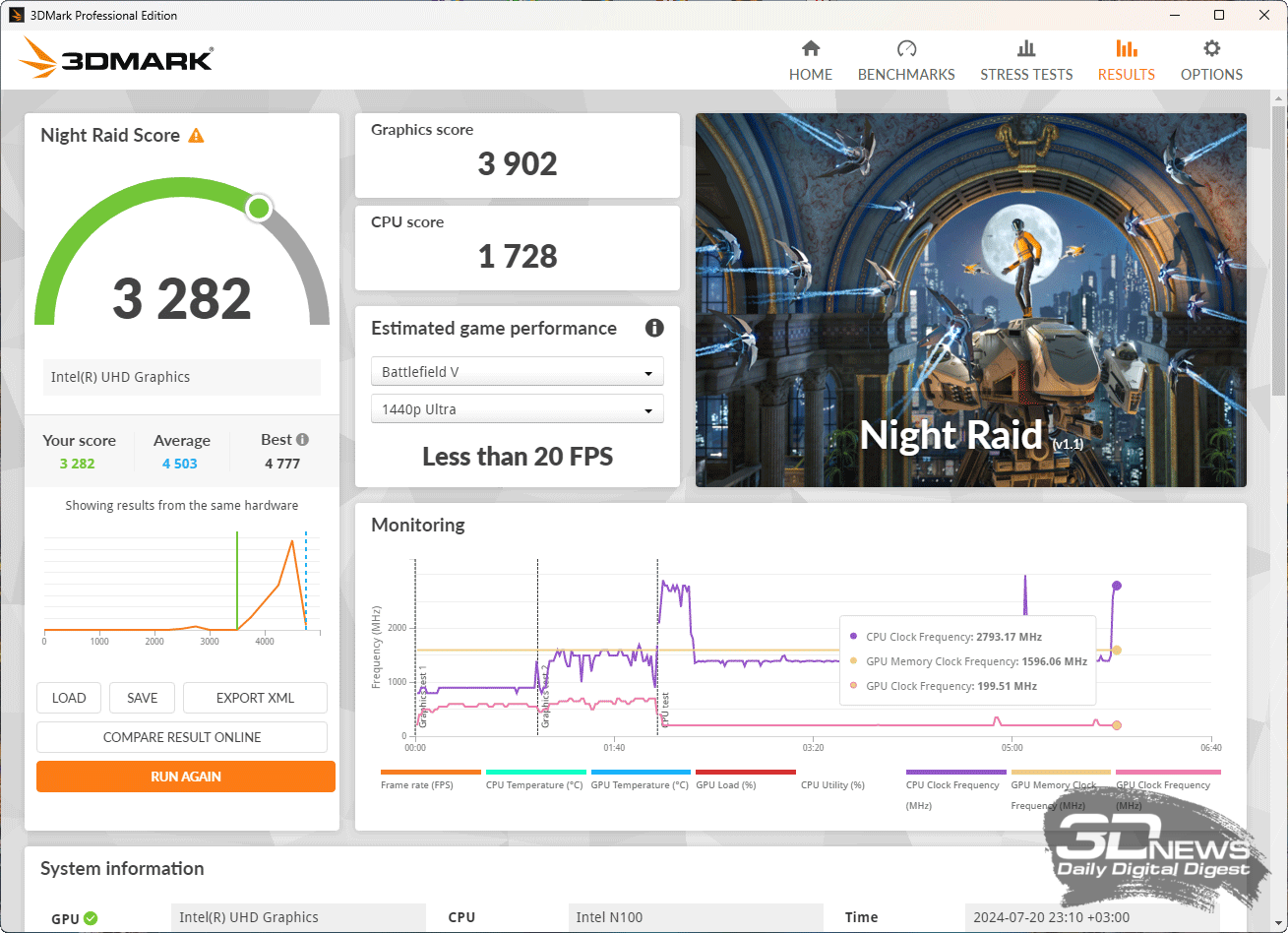Click the 3DMark logo
The height and width of the screenshot is (933, 1288).
click(x=116, y=58)
